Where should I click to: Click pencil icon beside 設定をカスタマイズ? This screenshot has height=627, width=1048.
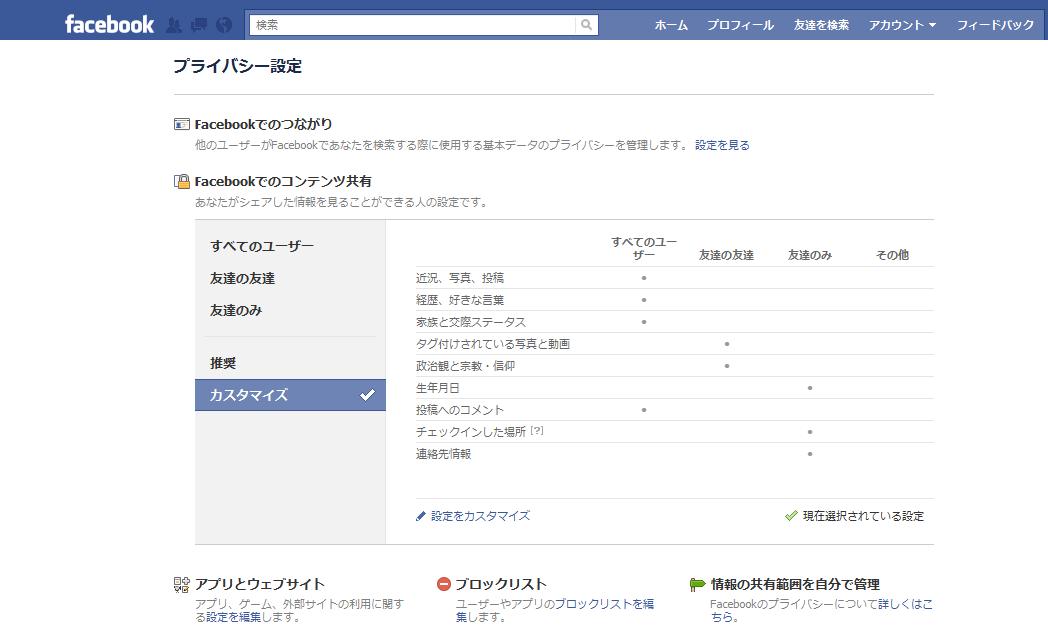click(420, 516)
